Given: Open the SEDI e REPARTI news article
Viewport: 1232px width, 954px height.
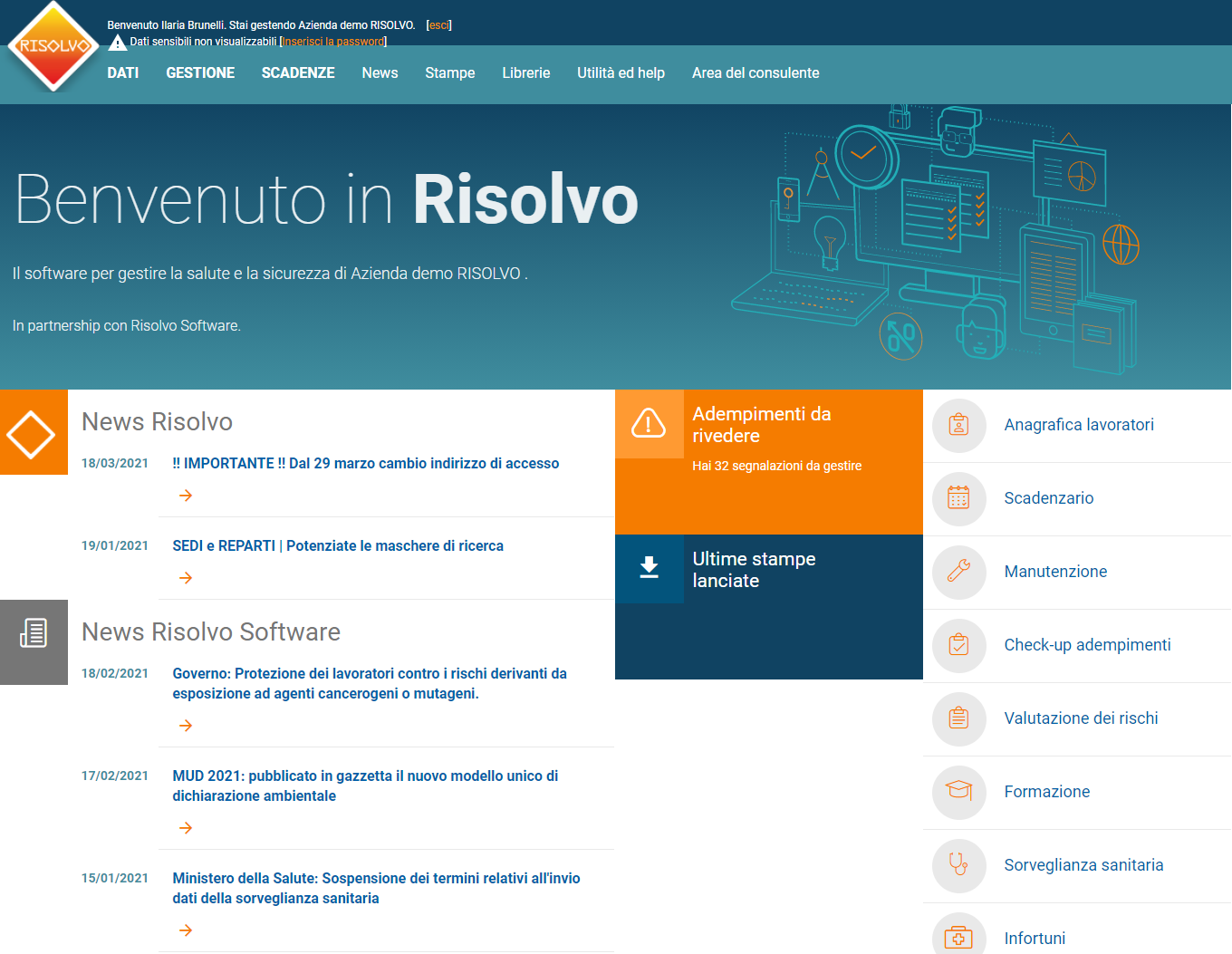Looking at the screenshot, I should [338, 545].
